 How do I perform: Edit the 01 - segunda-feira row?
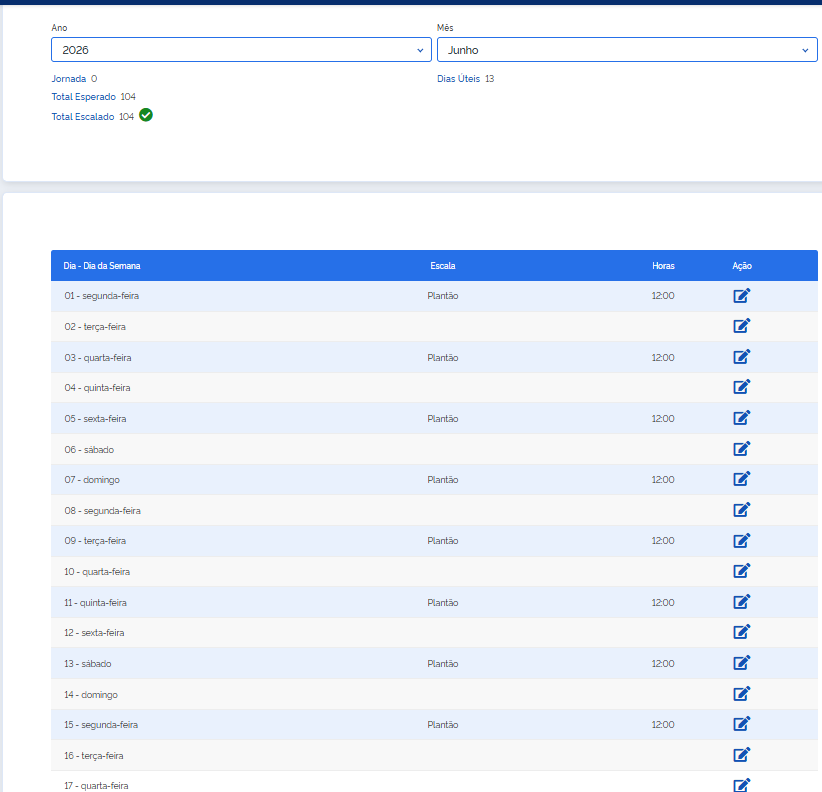[x=741, y=296]
